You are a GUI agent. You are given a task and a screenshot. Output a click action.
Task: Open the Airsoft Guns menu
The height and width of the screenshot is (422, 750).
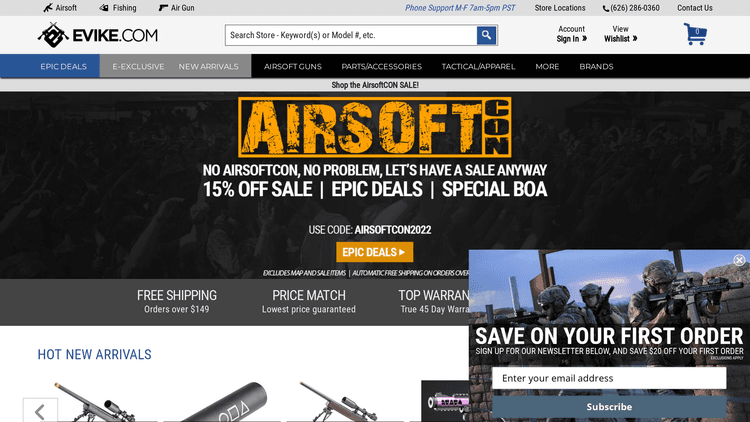click(293, 67)
